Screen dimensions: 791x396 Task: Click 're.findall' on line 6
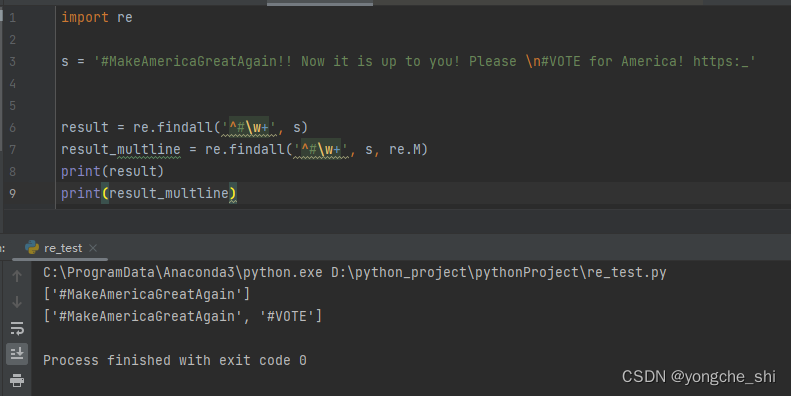tap(173, 128)
